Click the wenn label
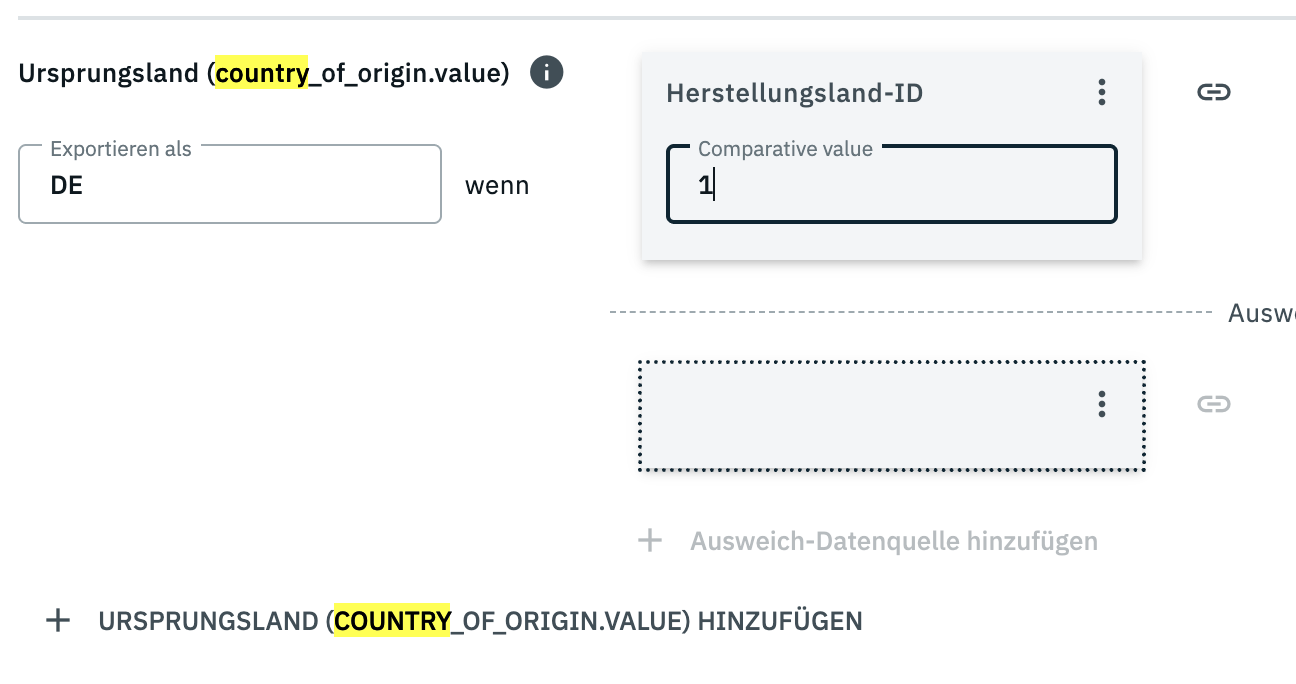Screen dimensions: 1296x684 pos(497,186)
